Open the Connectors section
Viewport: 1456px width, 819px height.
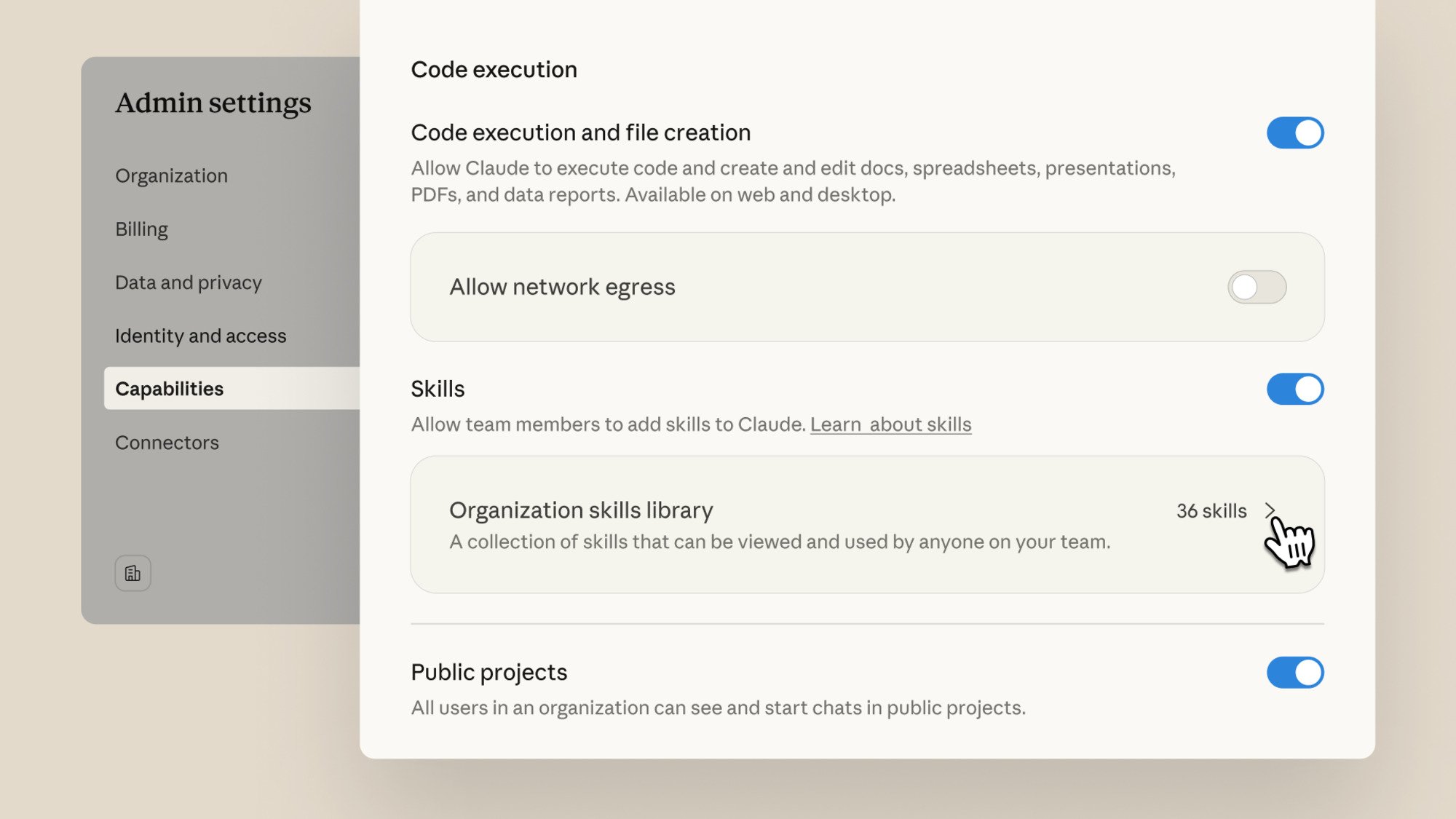point(167,442)
